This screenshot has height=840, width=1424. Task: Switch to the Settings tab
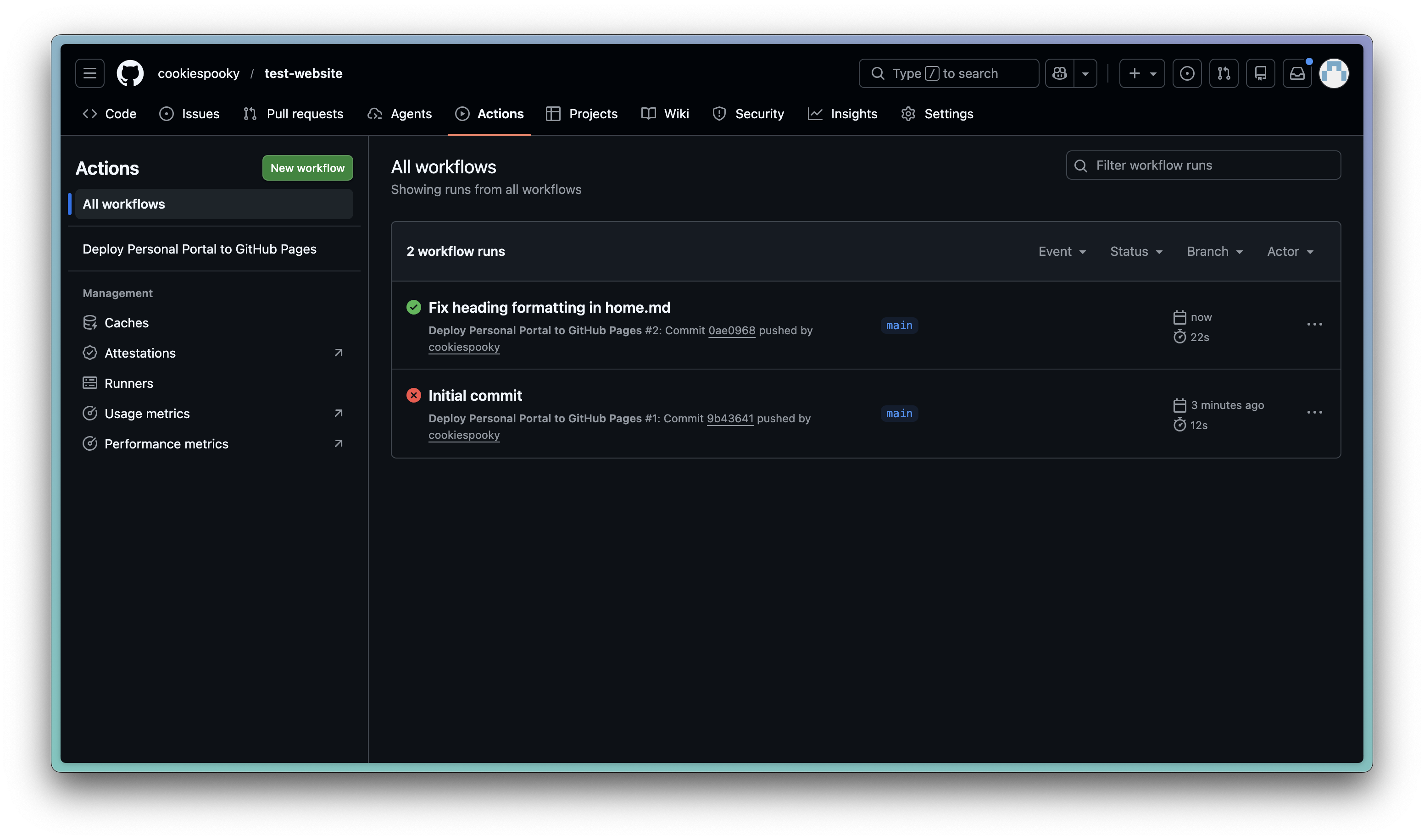tap(937, 114)
